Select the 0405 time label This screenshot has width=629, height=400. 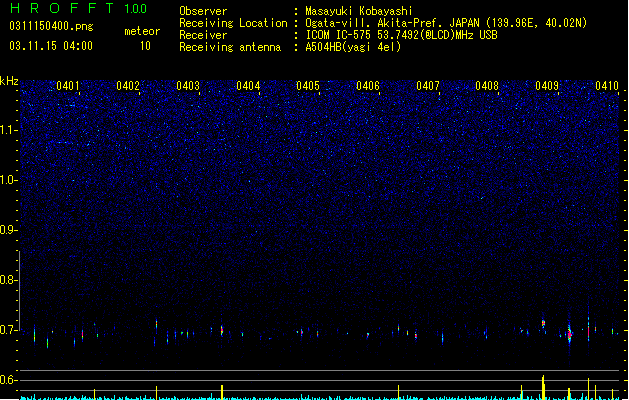pos(308,85)
